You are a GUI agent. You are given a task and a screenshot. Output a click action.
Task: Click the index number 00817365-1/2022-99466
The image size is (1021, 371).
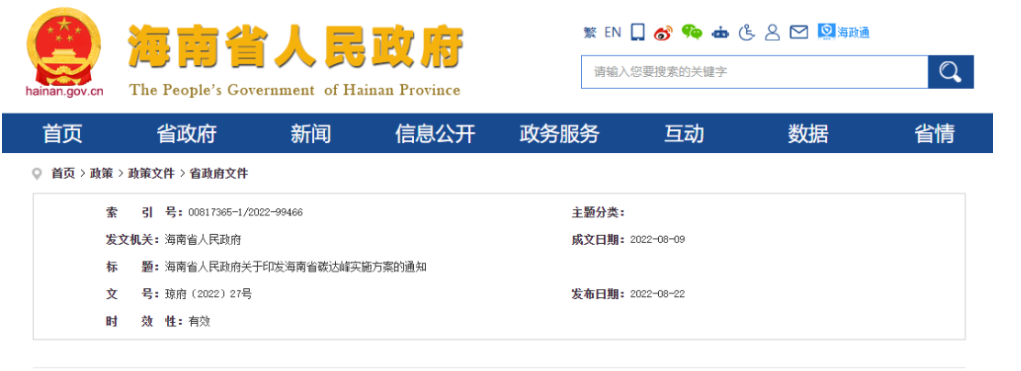tap(245, 212)
